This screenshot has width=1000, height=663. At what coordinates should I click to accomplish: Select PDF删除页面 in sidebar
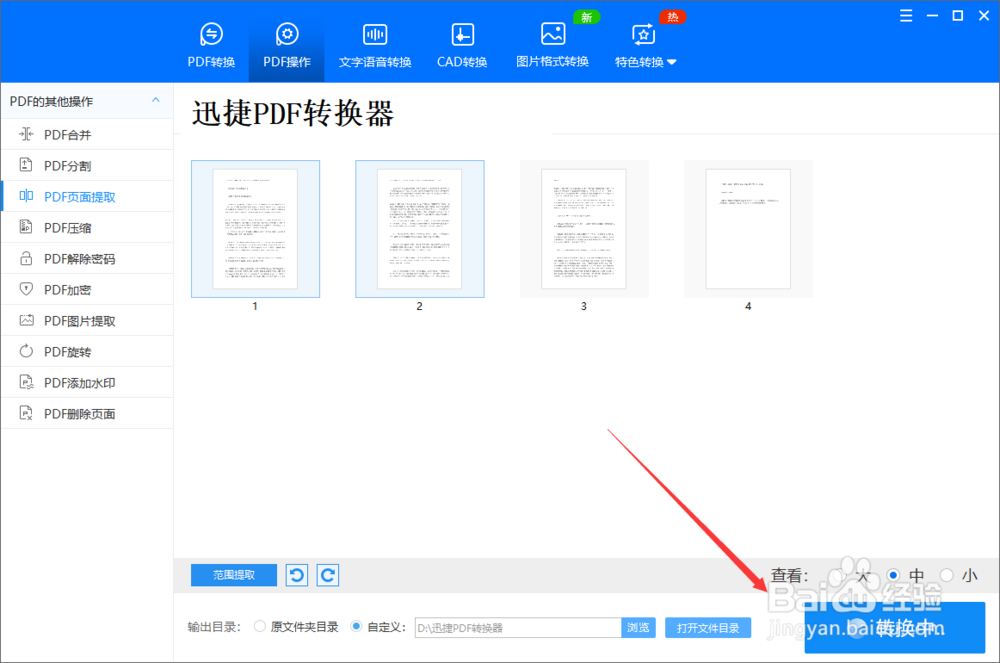pos(87,414)
